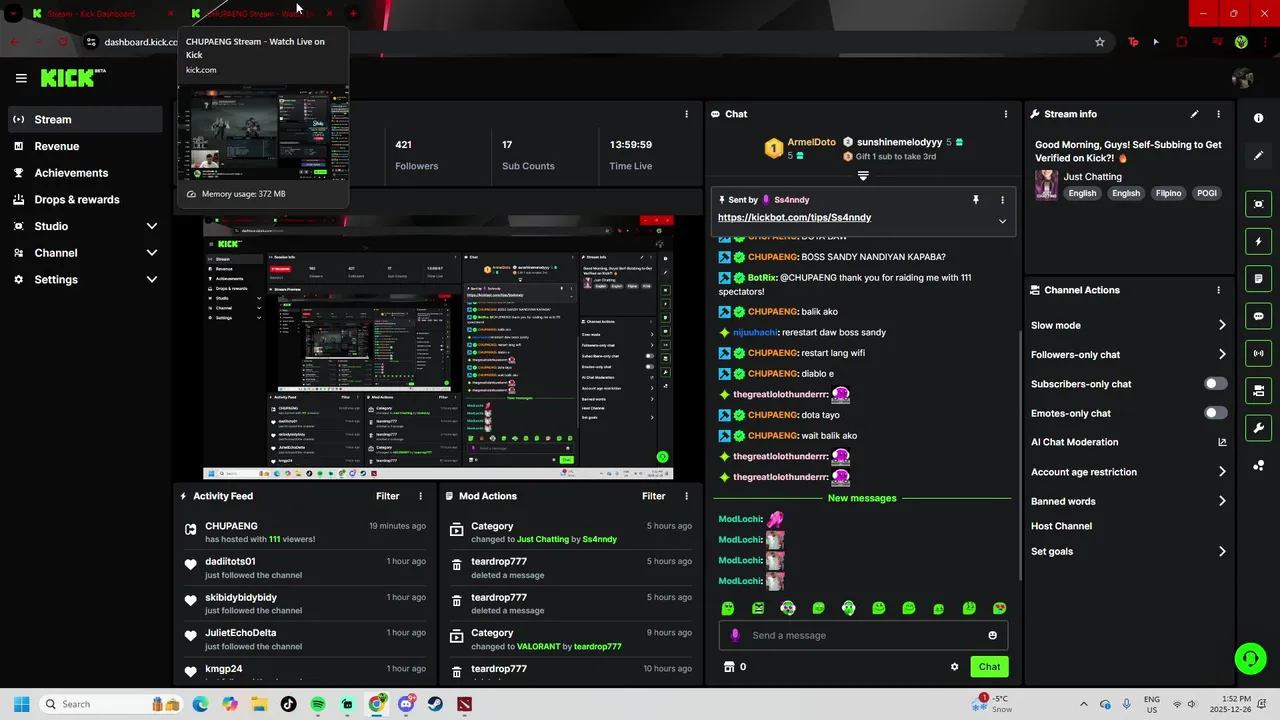The height and width of the screenshot is (720, 1280).
Task: Expand Slow mode options
Action: point(1222,325)
